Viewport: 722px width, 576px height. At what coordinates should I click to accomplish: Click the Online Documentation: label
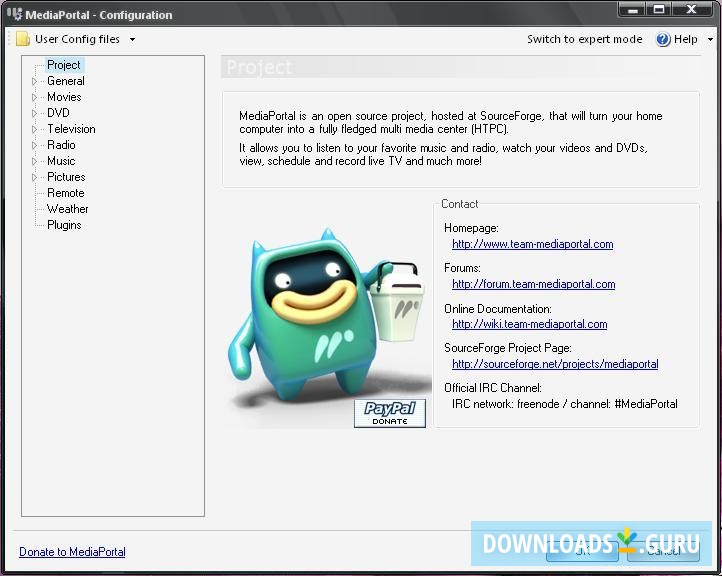tap(498, 308)
